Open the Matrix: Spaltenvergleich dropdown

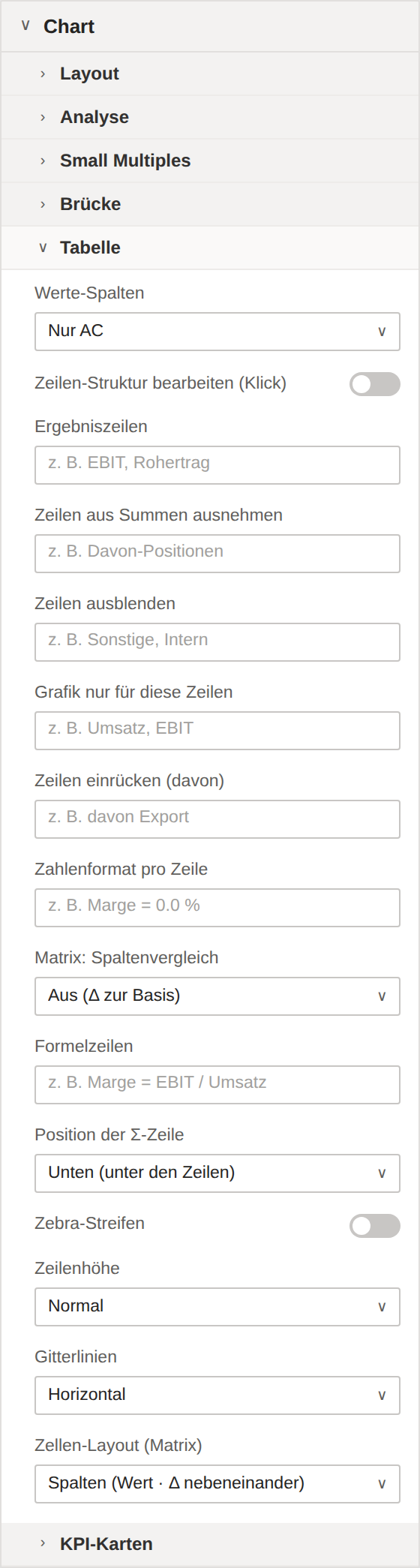tap(217, 996)
